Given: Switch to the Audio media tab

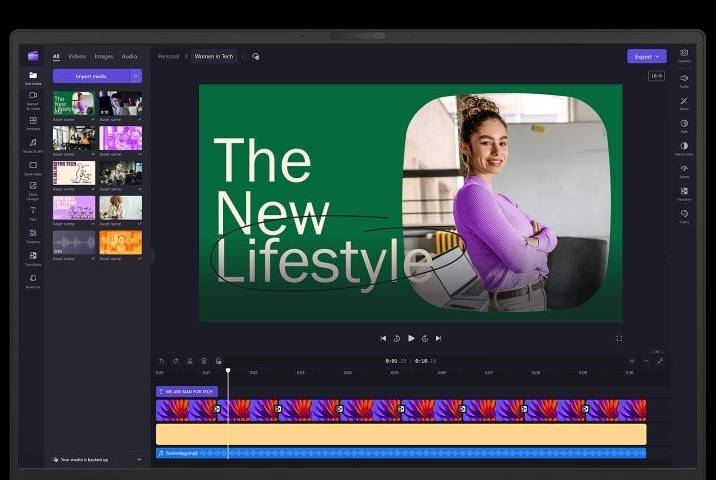Looking at the screenshot, I should pyautogui.click(x=129, y=56).
